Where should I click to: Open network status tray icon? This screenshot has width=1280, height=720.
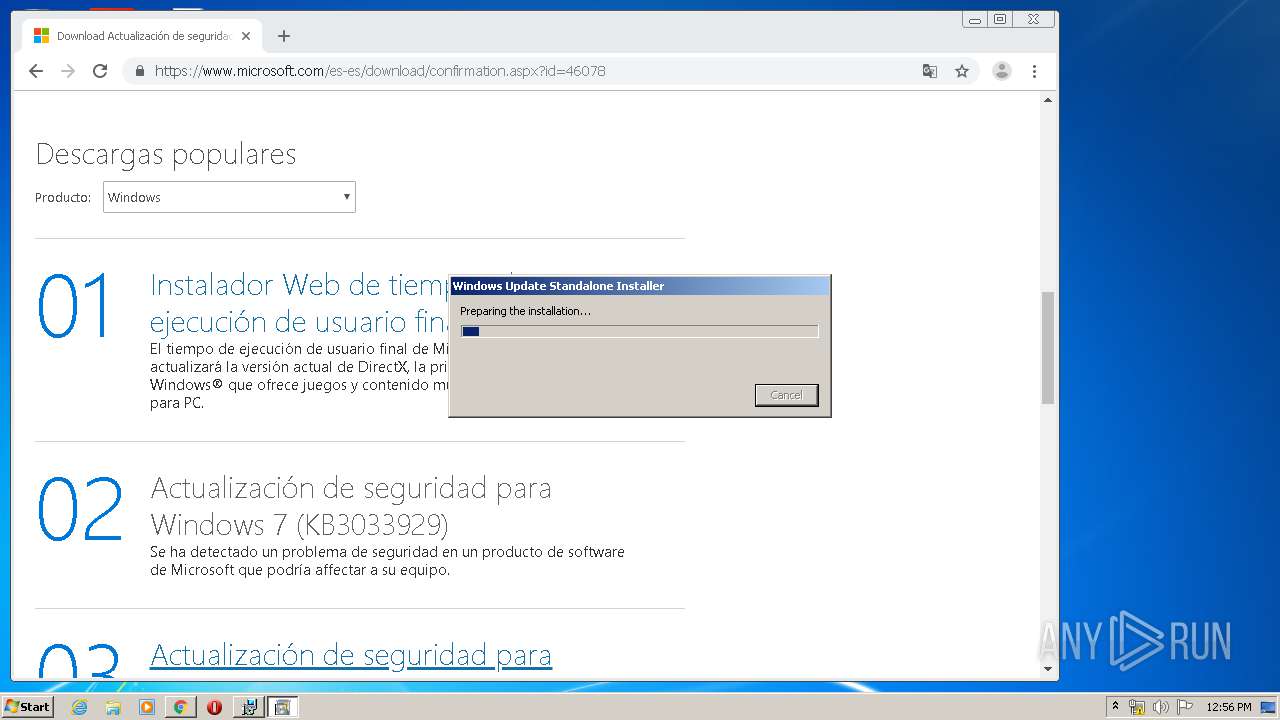pos(1137,707)
